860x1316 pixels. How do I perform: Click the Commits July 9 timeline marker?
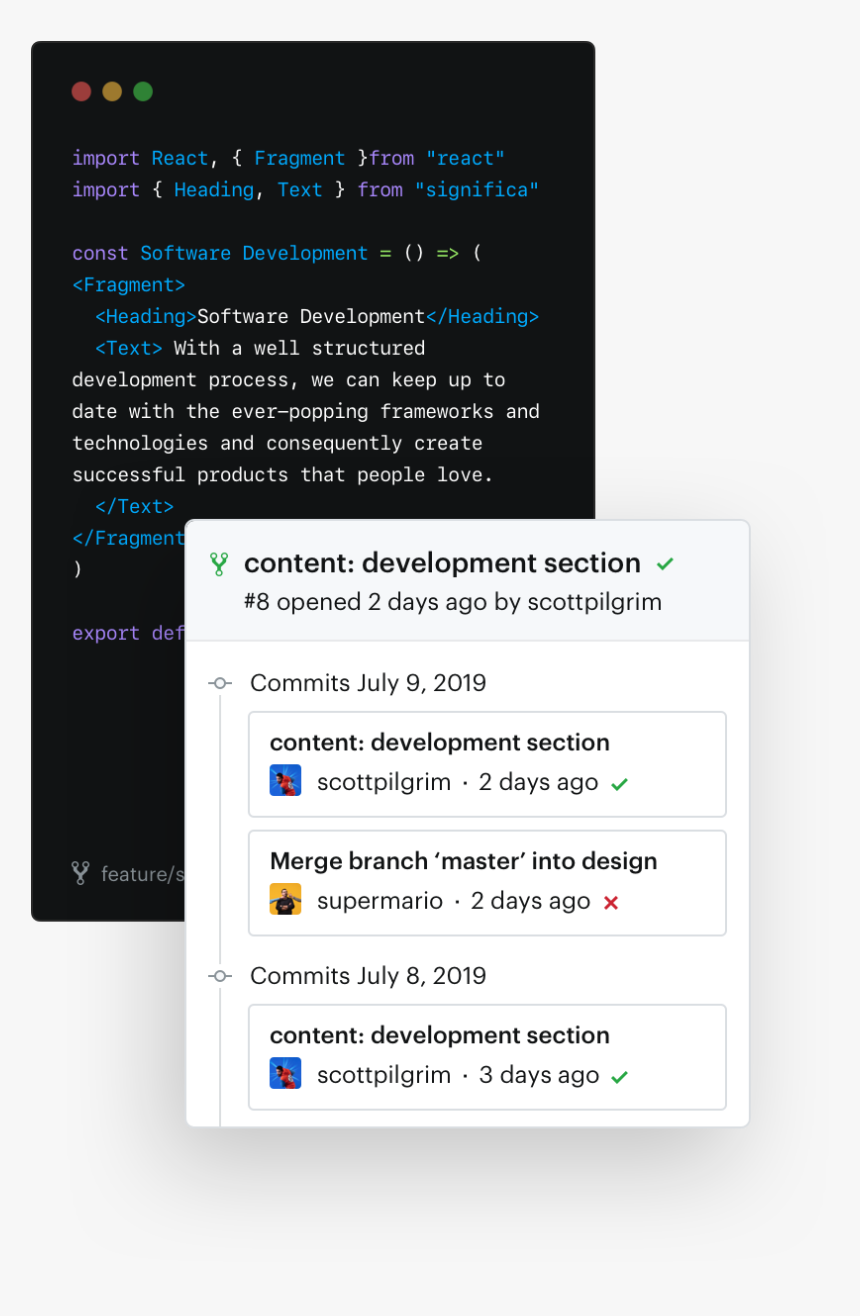coord(220,683)
